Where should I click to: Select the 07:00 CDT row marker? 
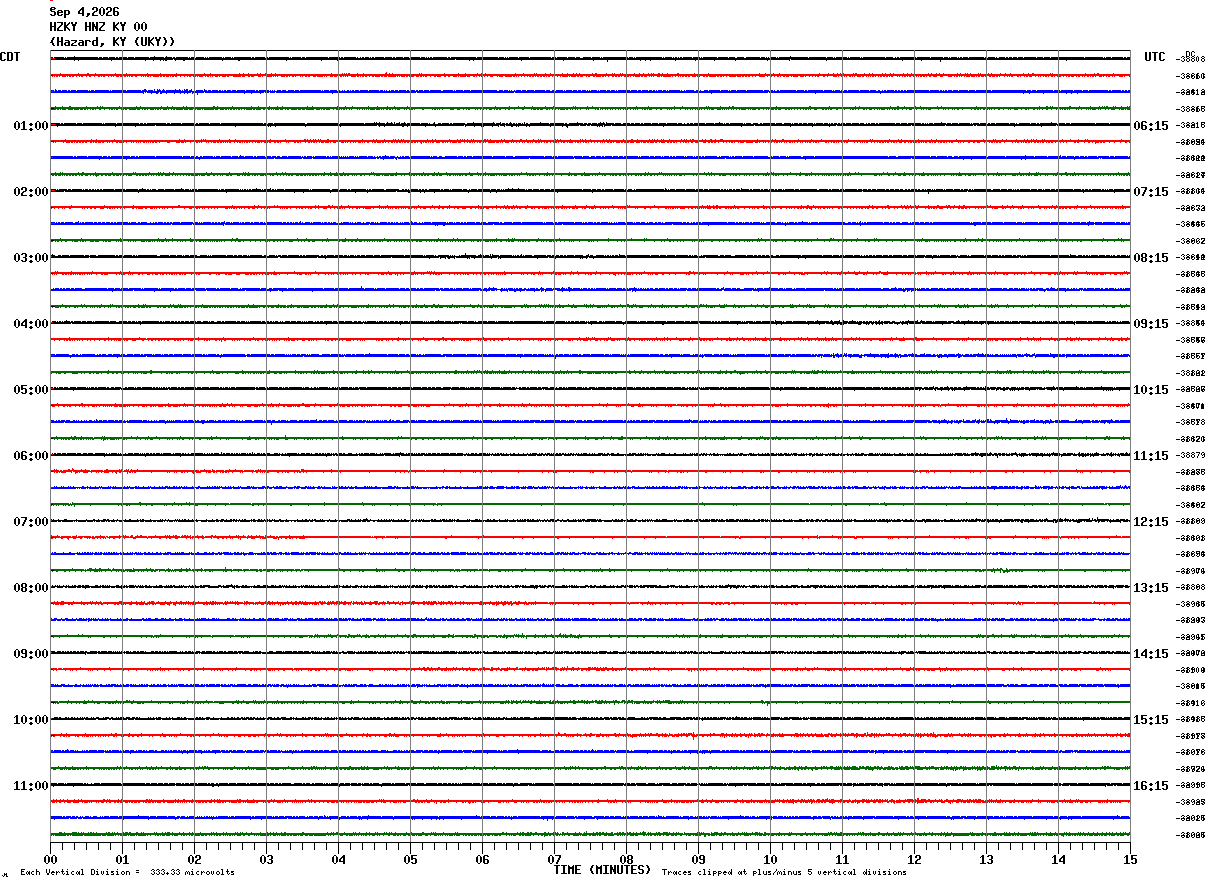point(31,522)
